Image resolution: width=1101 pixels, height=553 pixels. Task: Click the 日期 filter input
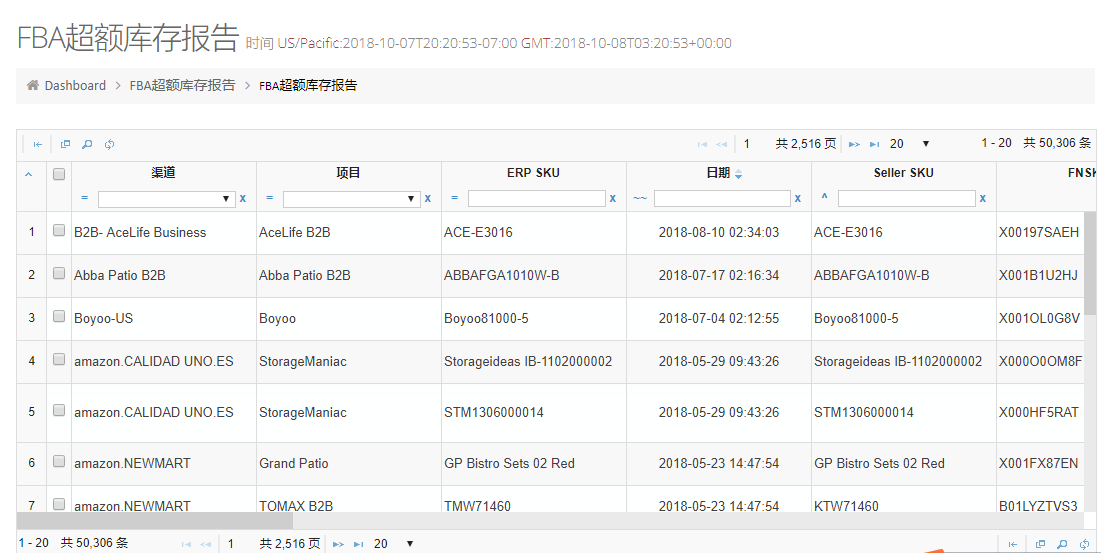[x=722, y=199]
